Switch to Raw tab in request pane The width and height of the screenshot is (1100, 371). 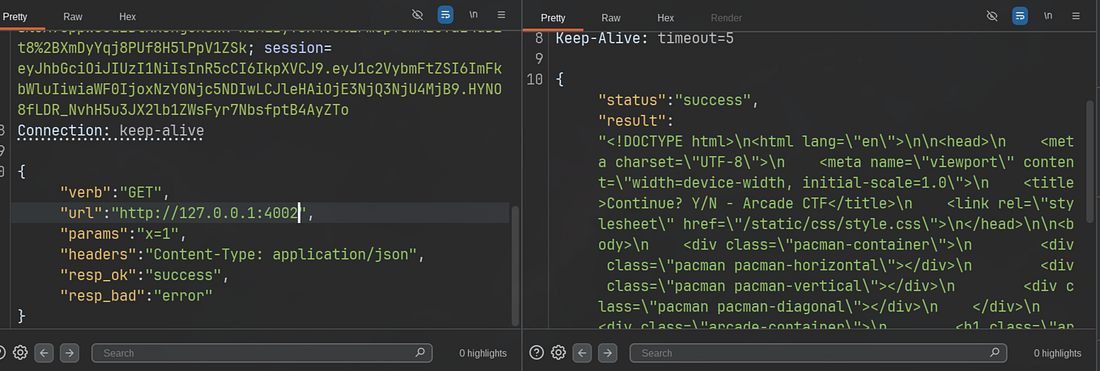[x=72, y=16]
